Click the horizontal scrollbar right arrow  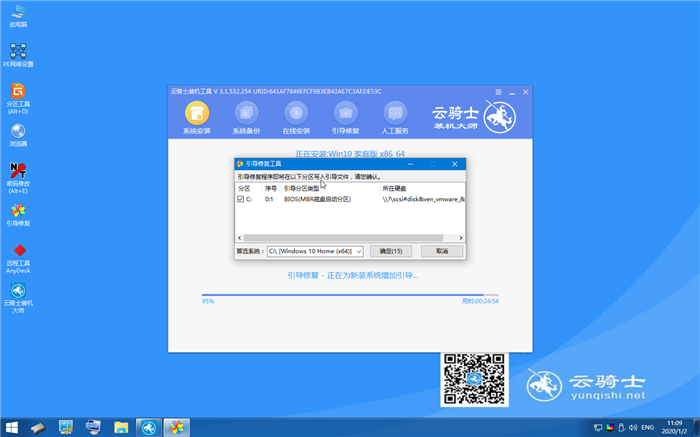pos(461,238)
